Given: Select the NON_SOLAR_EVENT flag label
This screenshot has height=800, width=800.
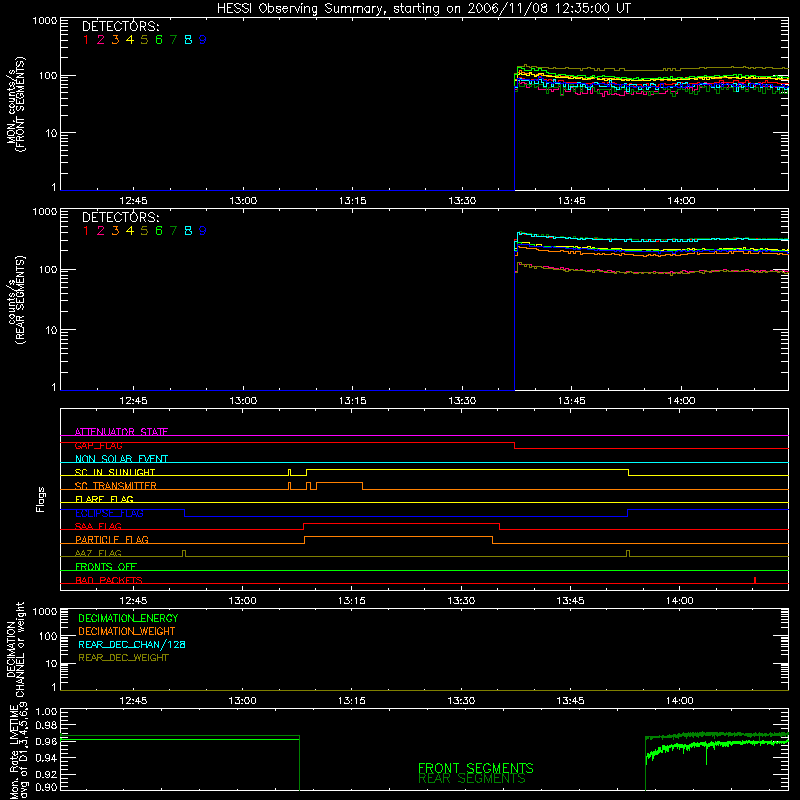Looking at the screenshot, I should coord(121,459).
